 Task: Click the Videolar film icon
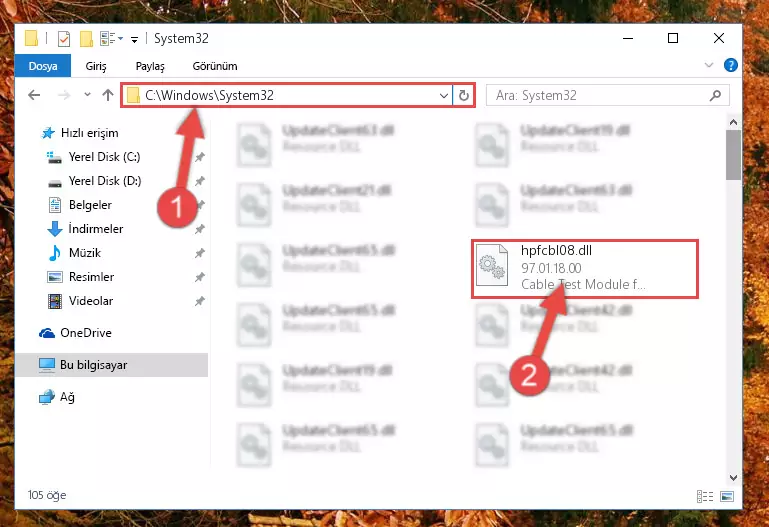(54, 301)
